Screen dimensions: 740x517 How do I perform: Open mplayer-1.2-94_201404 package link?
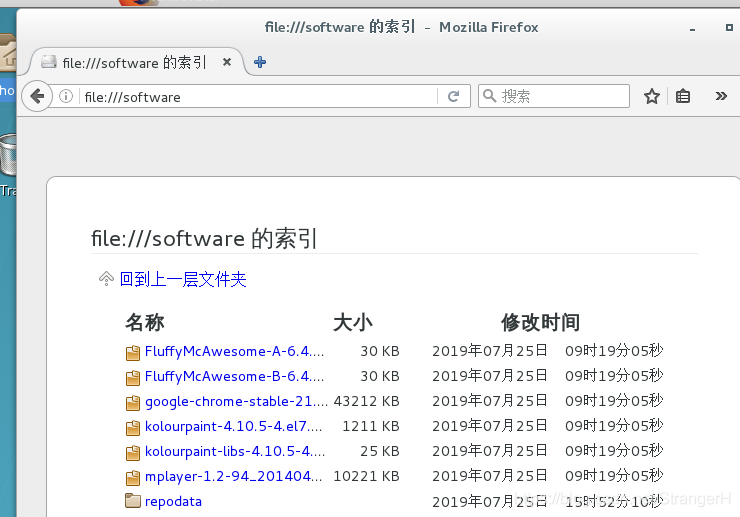pyautogui.click(x=234, y=476)
